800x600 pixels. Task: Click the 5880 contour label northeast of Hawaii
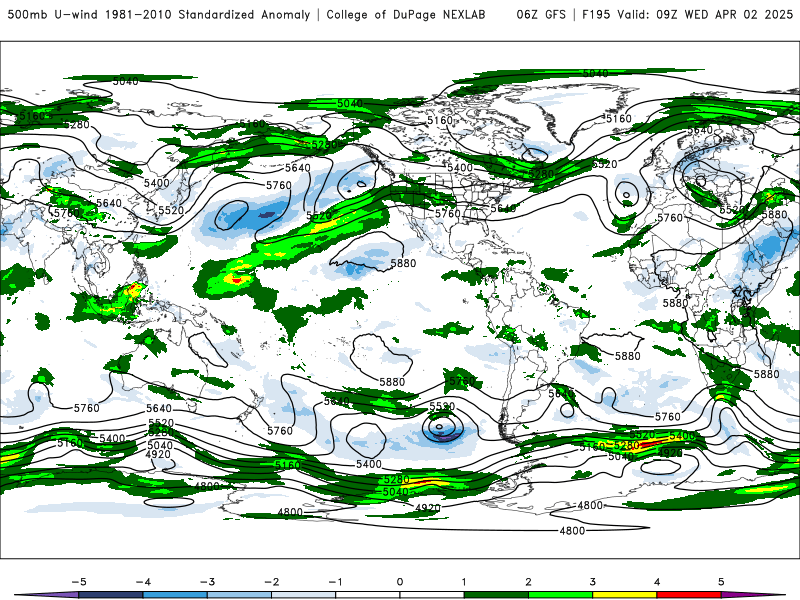pos(403,263)
